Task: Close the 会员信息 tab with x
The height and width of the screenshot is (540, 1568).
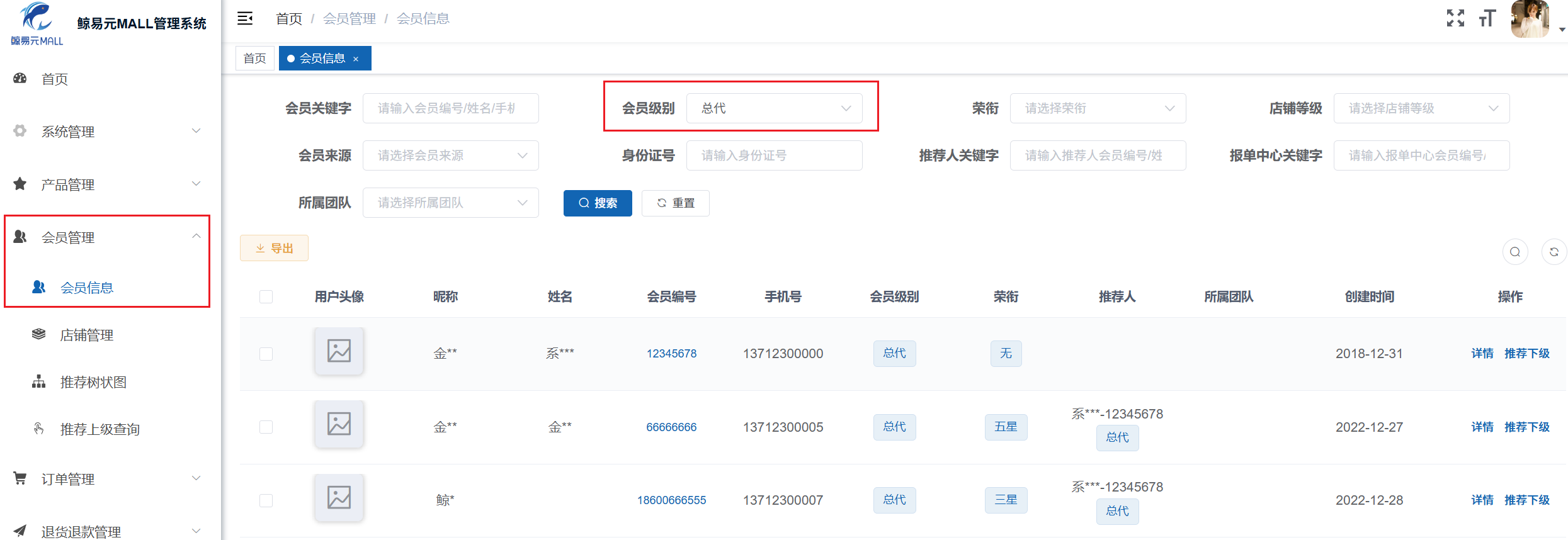Action: tap(356, 59)
